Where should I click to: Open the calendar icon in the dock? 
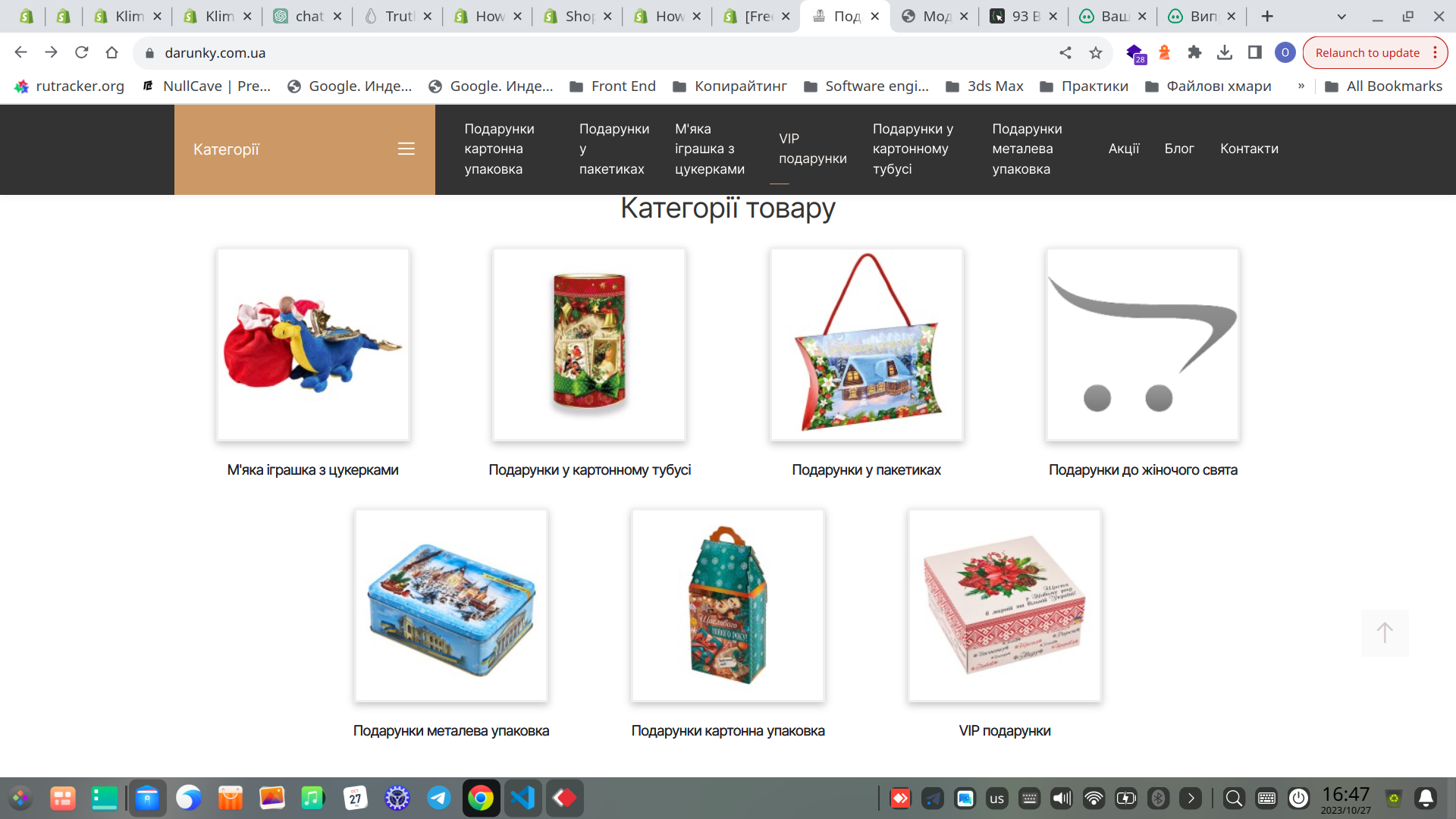click(355, 798)
